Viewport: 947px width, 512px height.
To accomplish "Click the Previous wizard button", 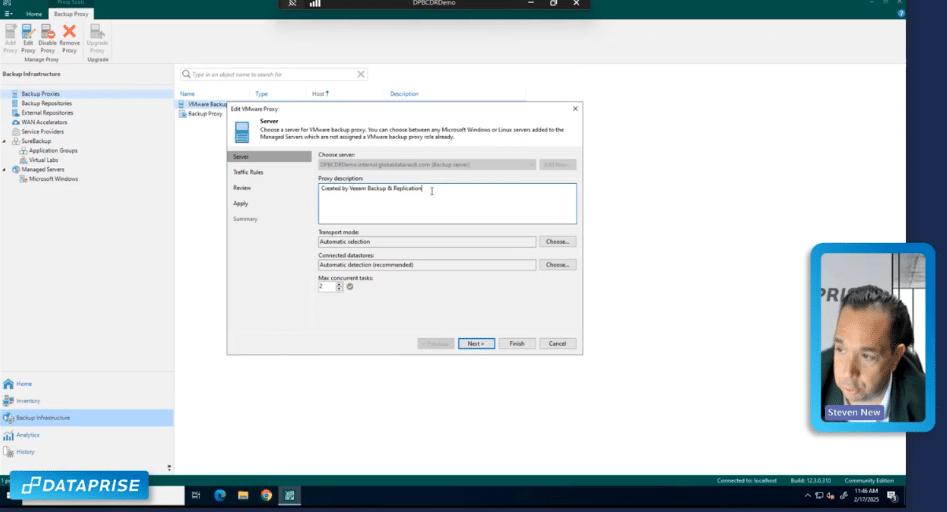I will [435, 344].
